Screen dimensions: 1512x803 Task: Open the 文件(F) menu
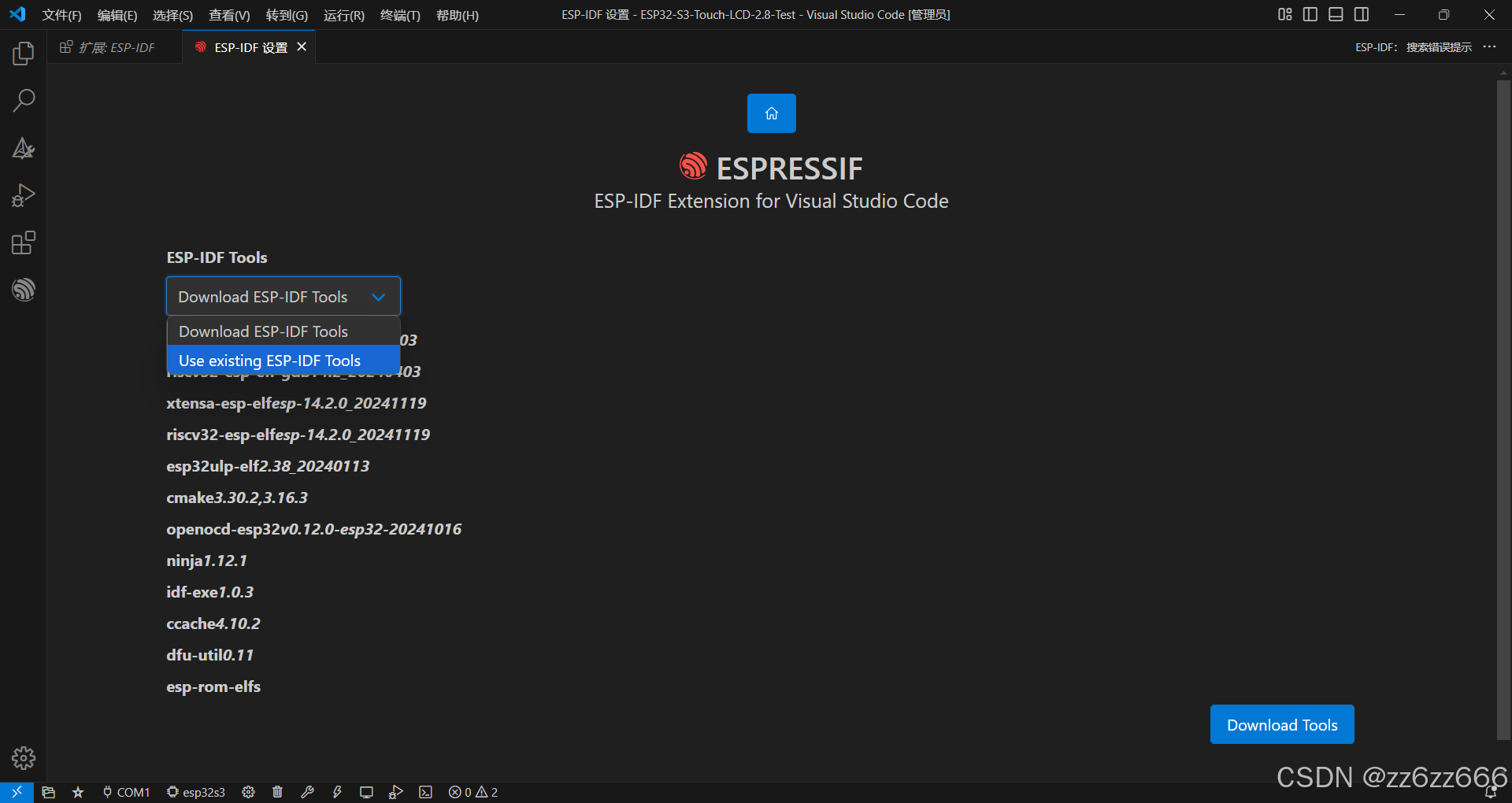tap(61, 15)
